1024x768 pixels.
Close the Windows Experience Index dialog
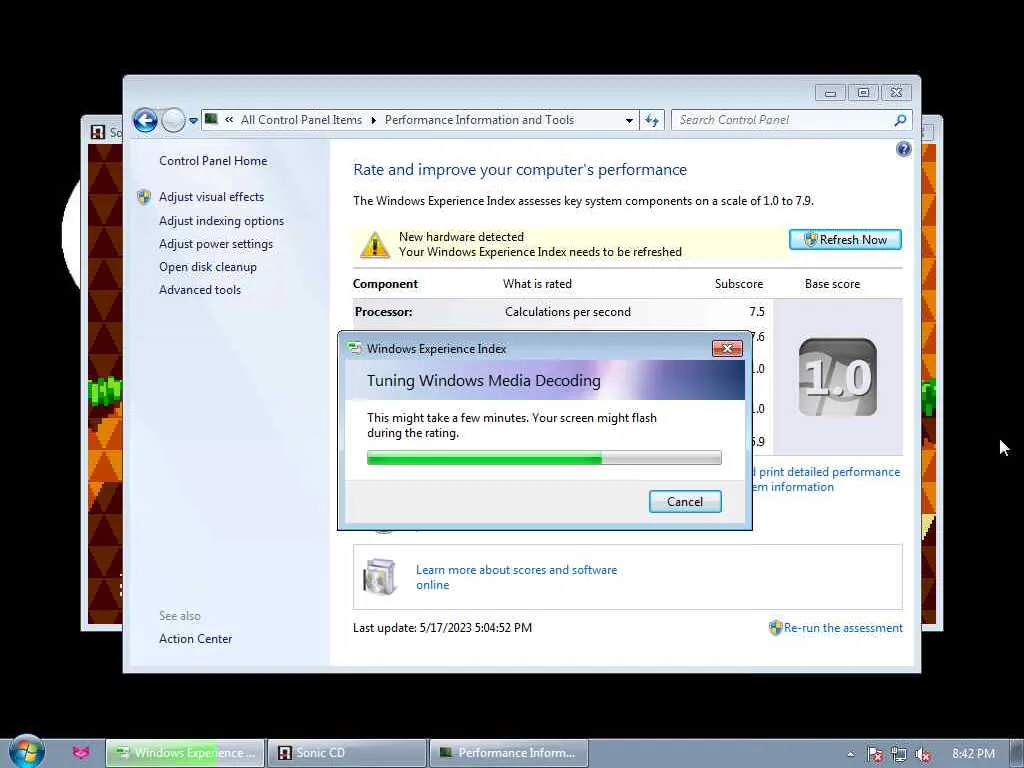tap(727, 349)
